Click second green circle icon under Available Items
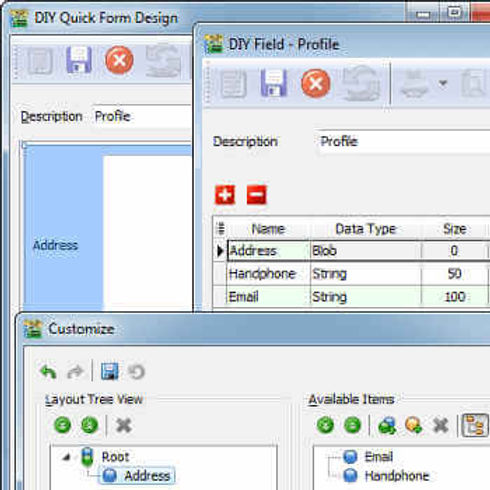 pos(352,425)
